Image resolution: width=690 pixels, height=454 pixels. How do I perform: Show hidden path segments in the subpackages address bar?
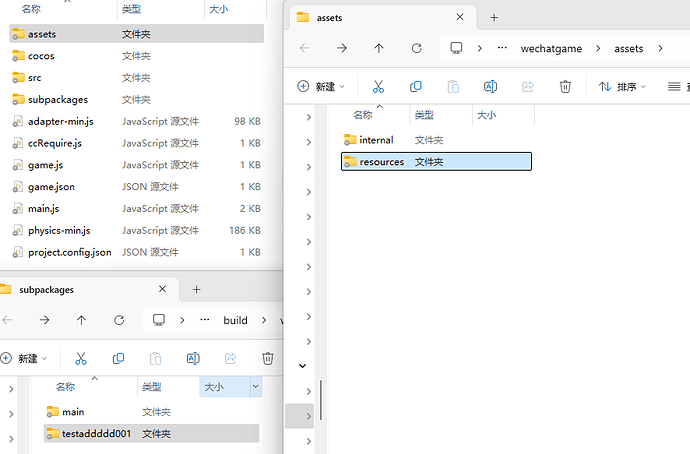click(x=205, y=320)
